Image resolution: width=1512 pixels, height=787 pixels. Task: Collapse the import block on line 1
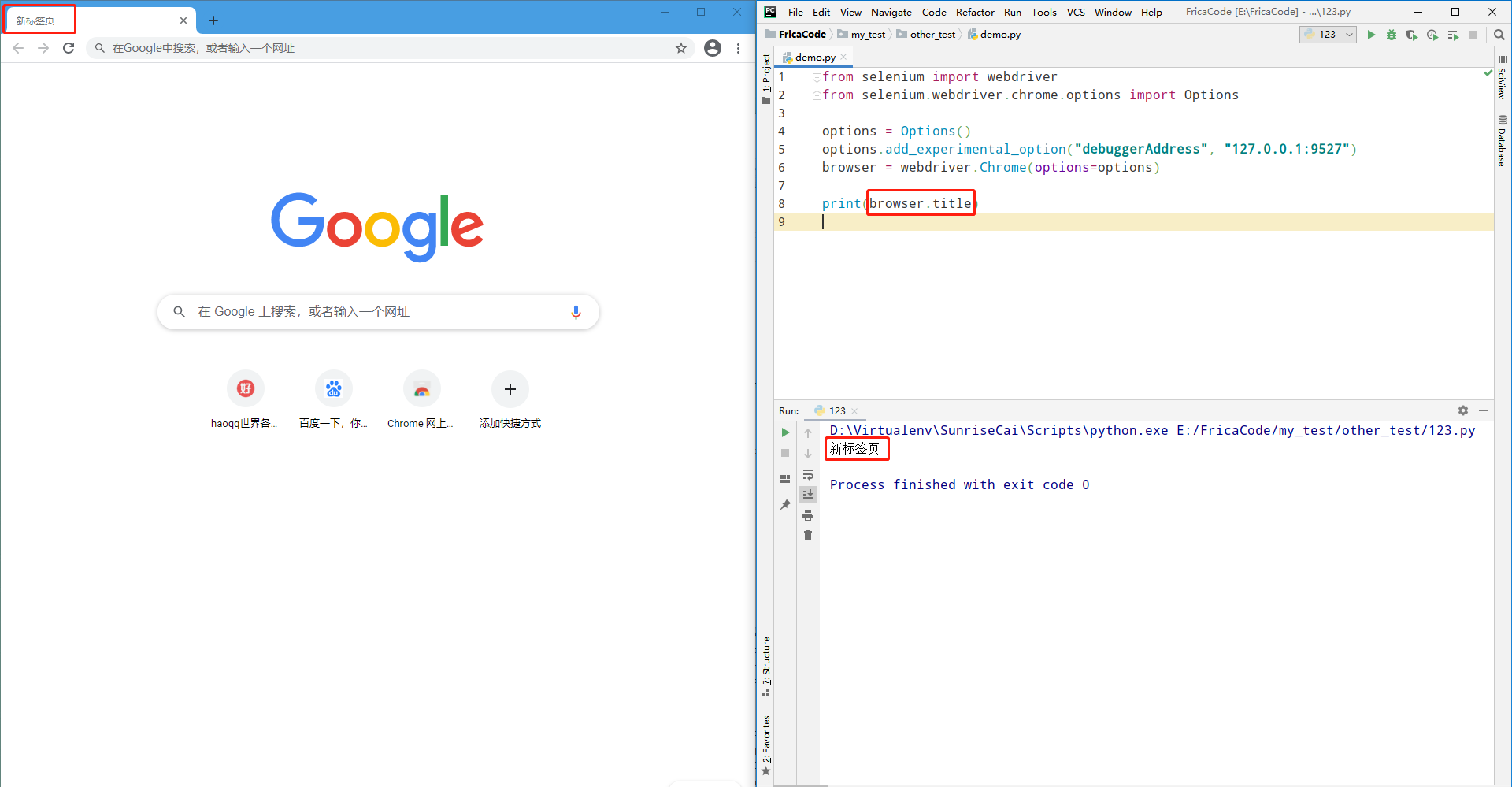817,76
